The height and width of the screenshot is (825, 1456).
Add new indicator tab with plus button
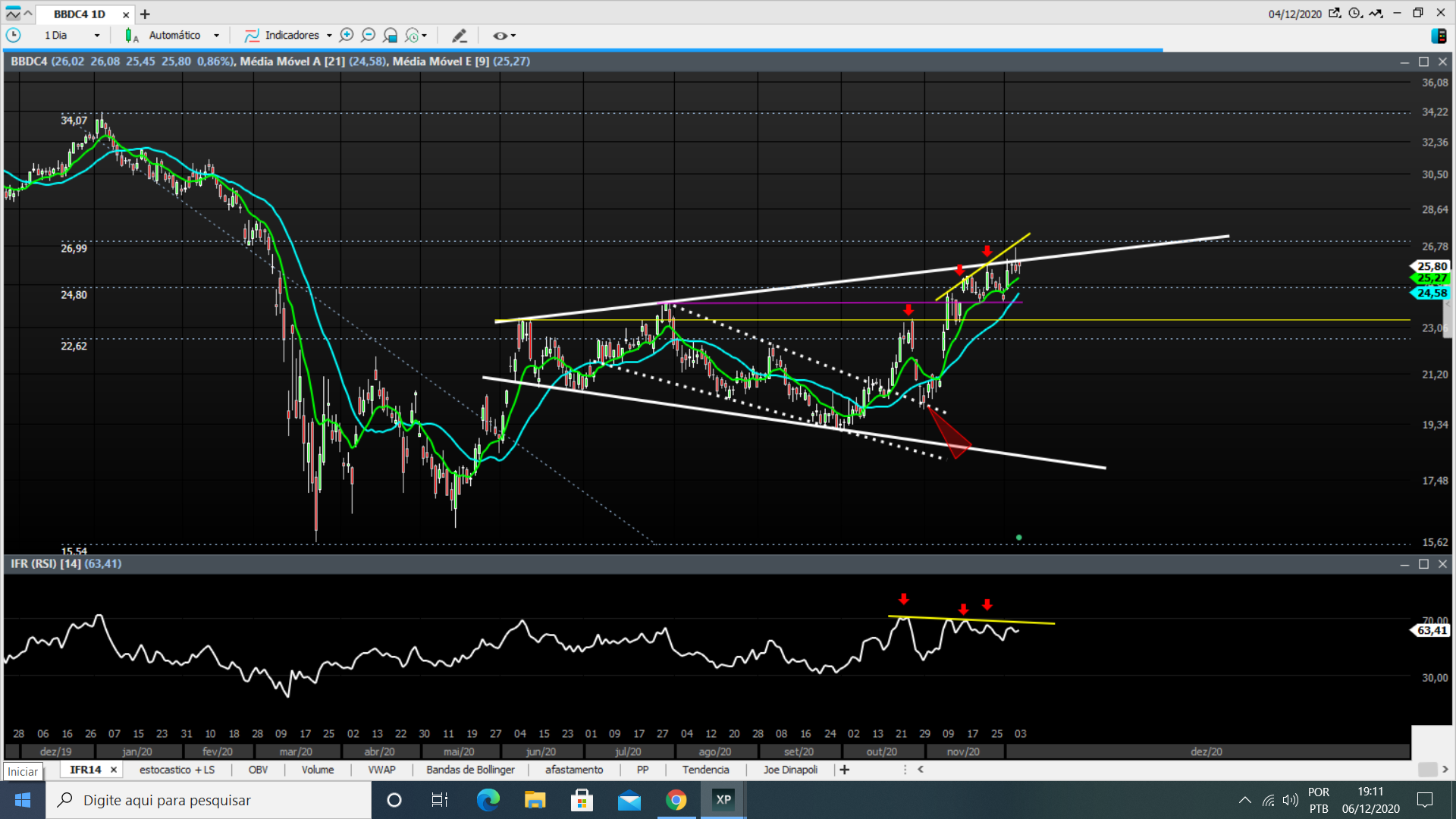pyautogui.click(x=844, y=770)
